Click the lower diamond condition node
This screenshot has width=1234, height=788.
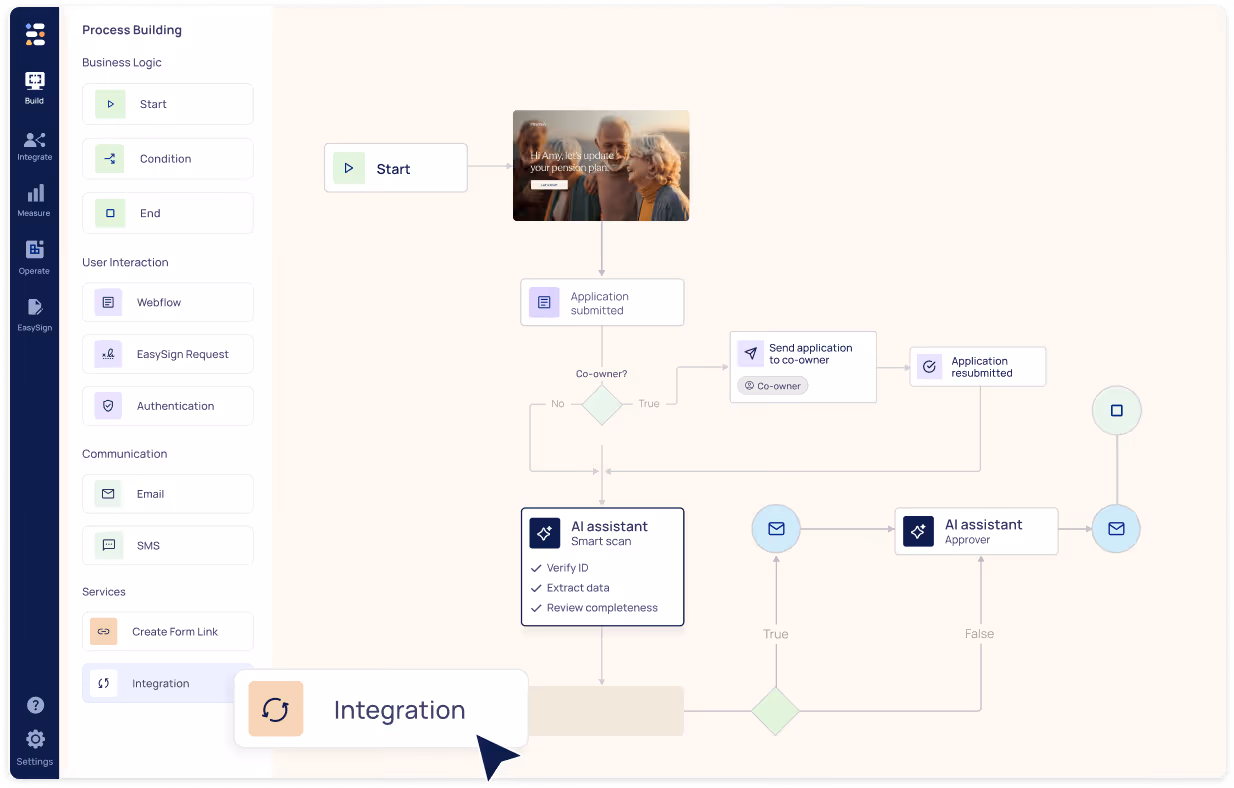(x=776, y=711)
